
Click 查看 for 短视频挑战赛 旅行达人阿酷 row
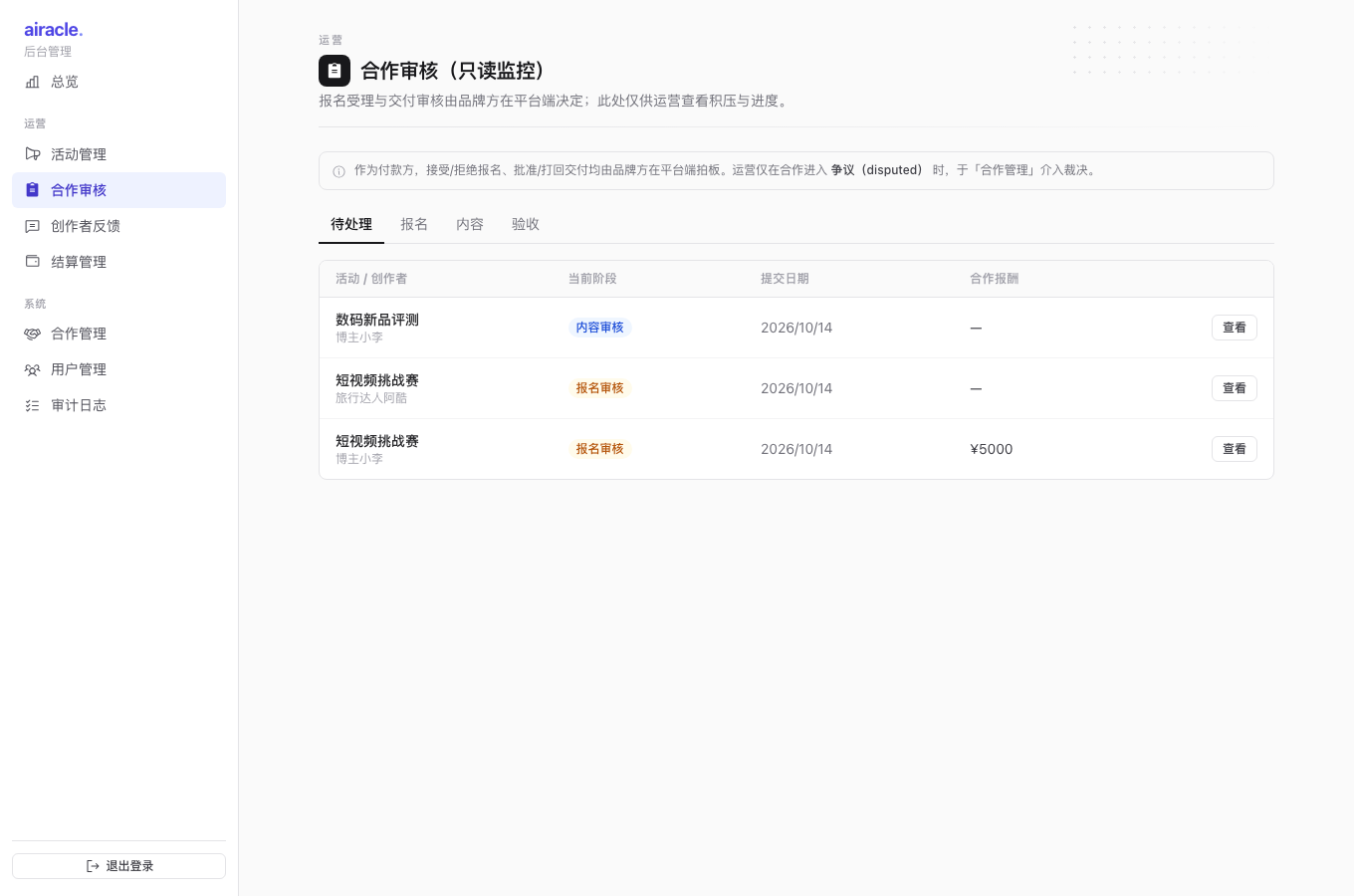1235,388
